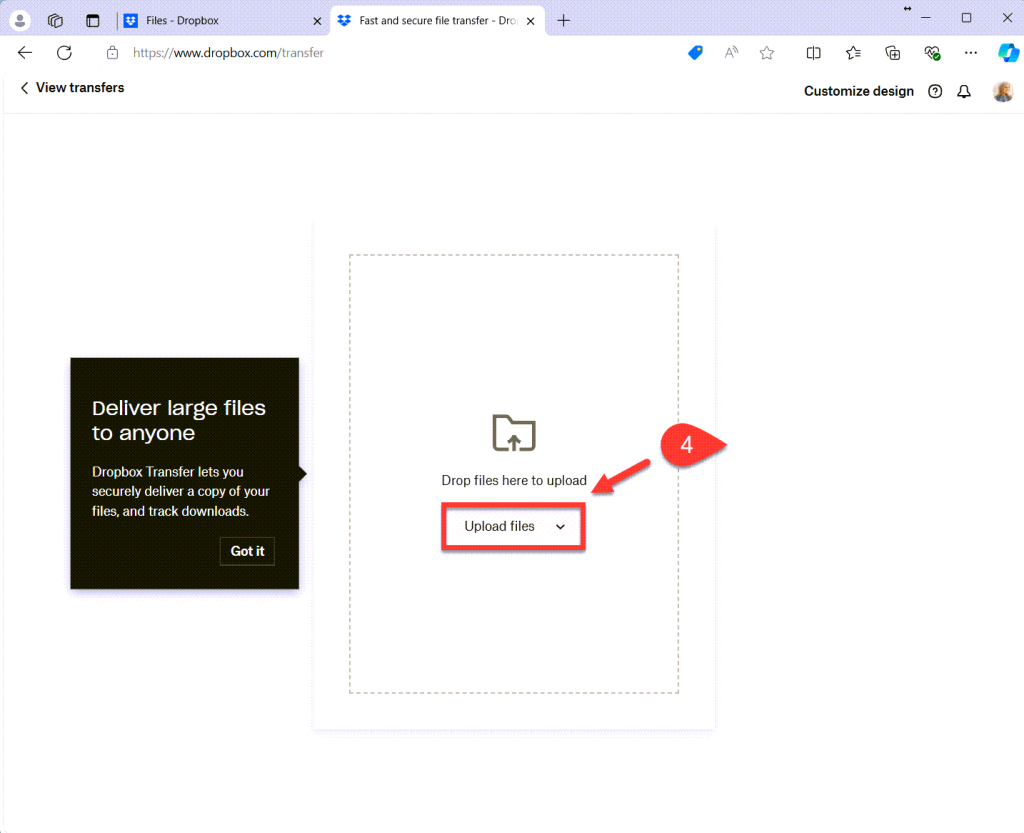This screenshot has height=833, width=1024.
Task: Open the browser Settings and more menu
Action: tap(971, 53)
